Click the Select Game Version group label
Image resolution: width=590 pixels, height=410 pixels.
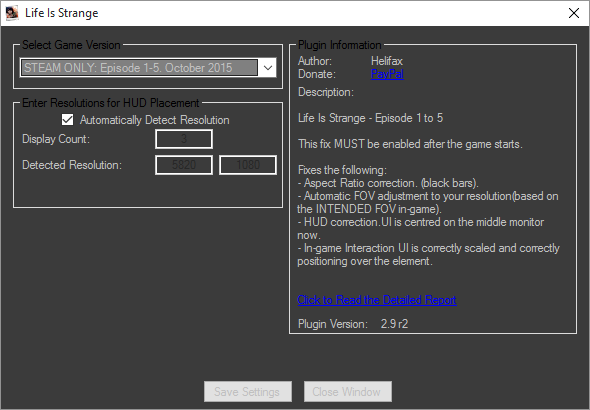pyautogui.click(x=71, y=45)
